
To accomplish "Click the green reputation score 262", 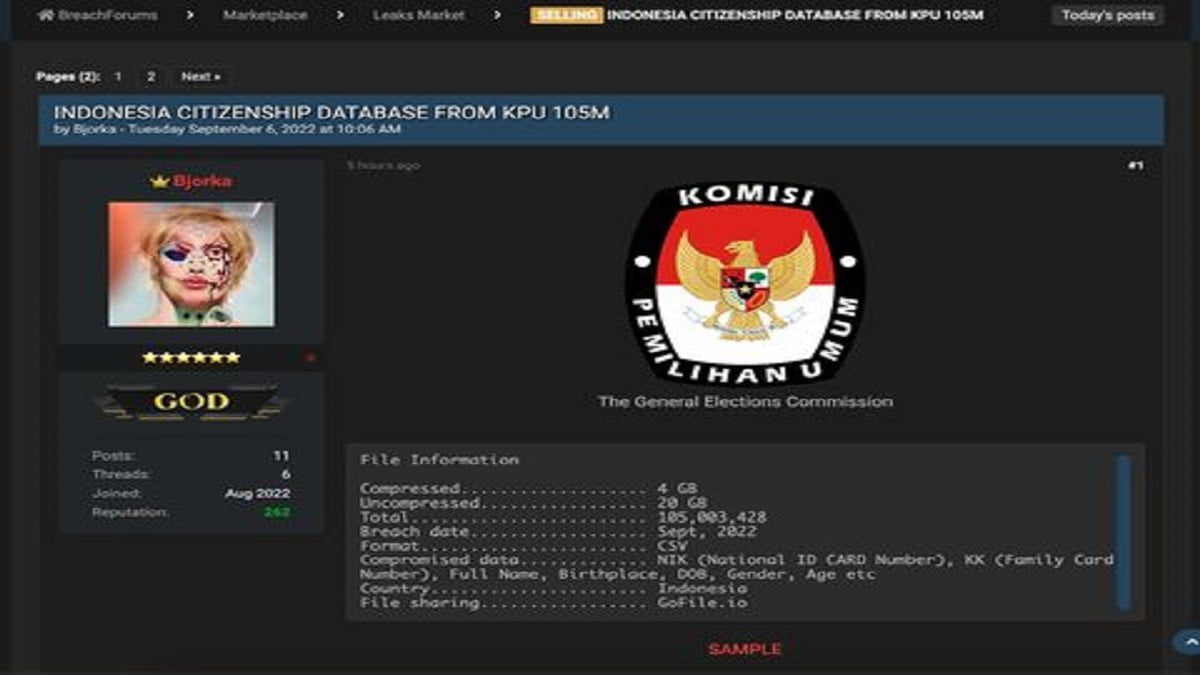I will (x=276, y=512).
